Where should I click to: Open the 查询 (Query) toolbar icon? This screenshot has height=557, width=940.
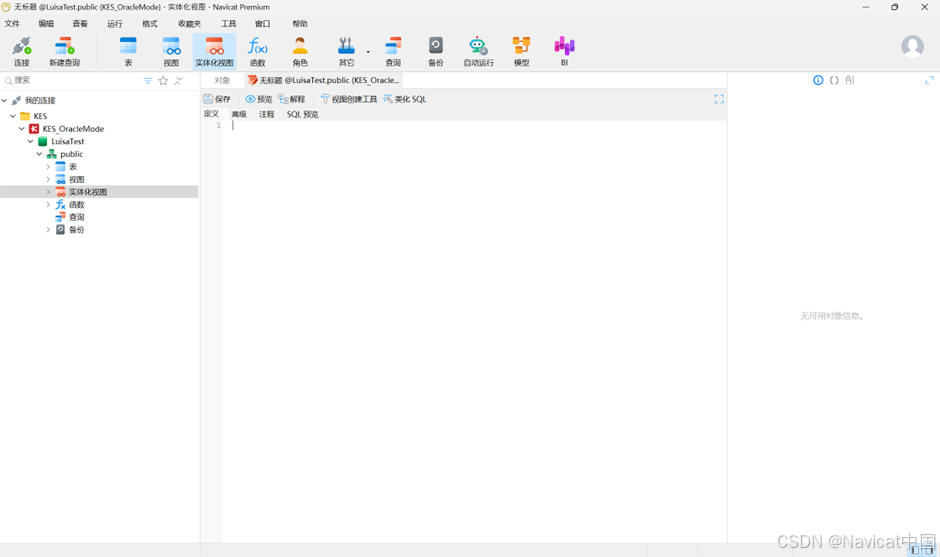(393, 52)
